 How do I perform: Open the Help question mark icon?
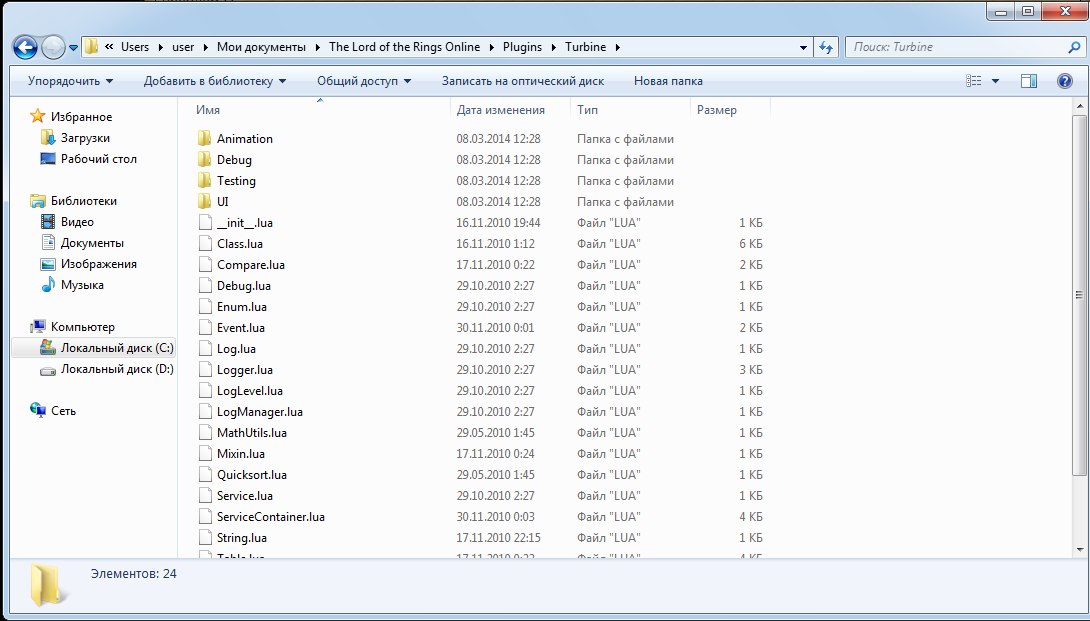(x=1064, y=81)
